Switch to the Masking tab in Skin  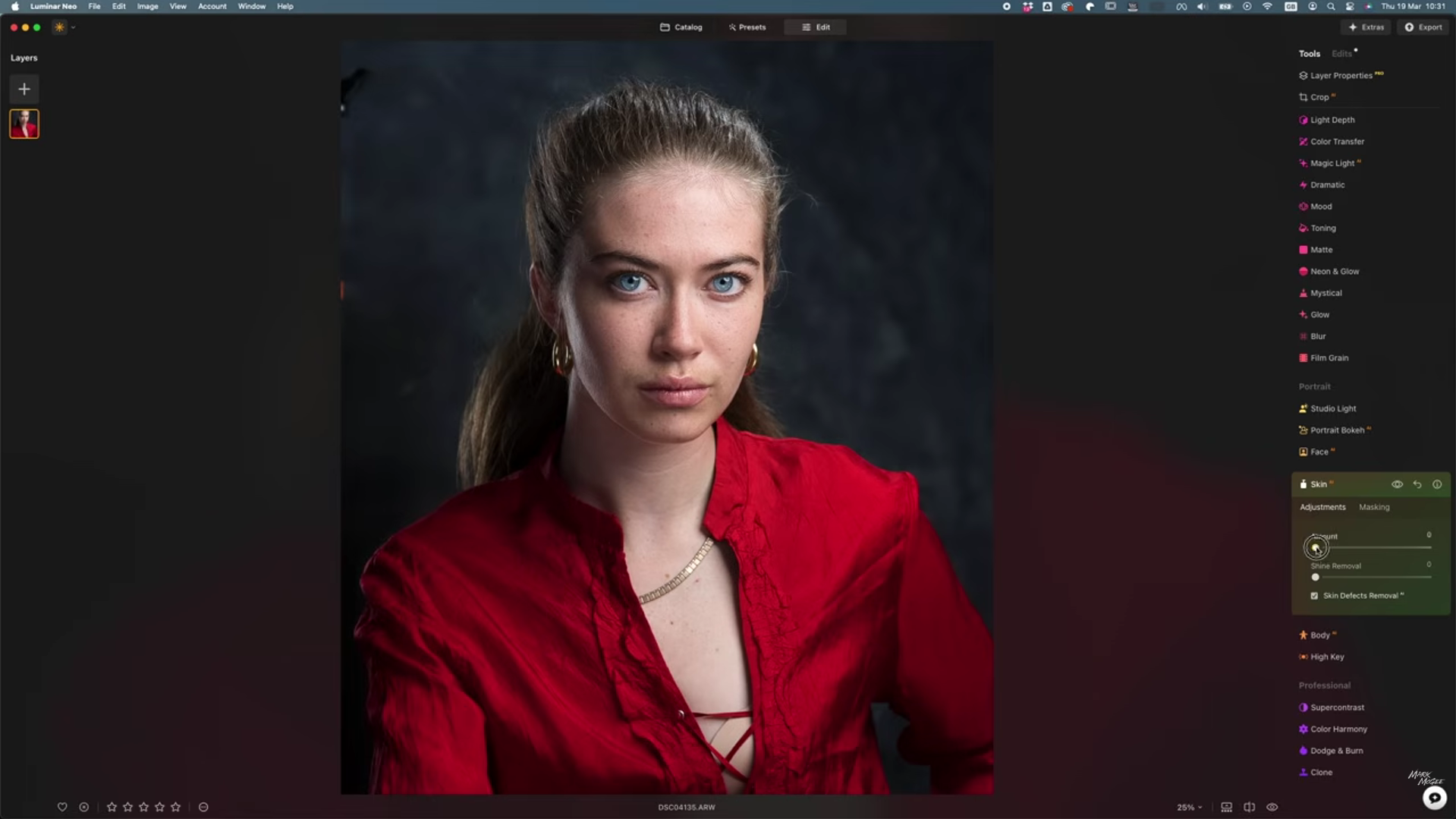point(1374,507)
